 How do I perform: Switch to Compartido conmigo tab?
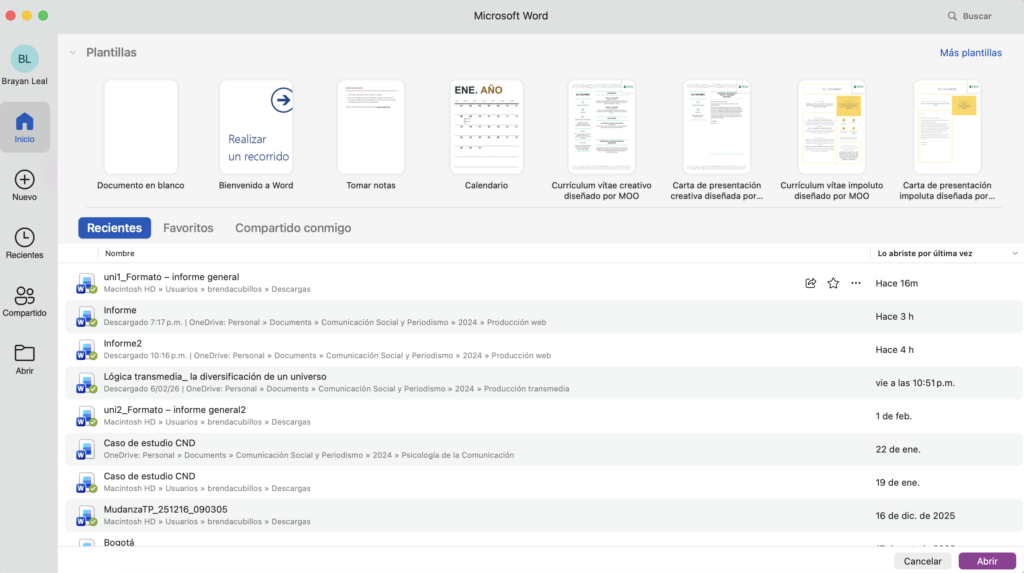click(293, 228)
